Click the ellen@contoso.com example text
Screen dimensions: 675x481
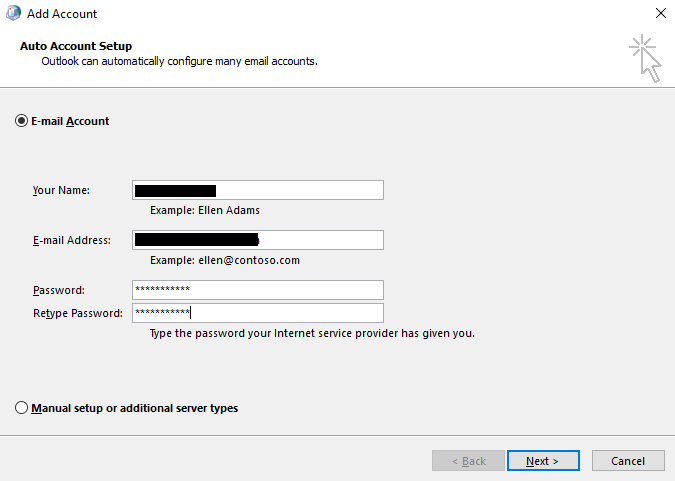[x=224, y=260]
